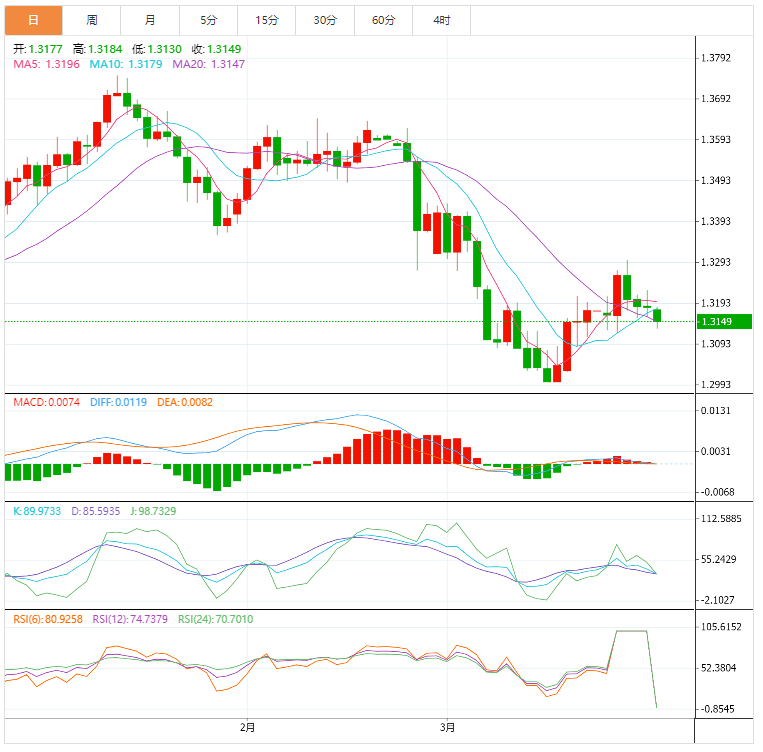Click the 收: 1.3149 closing price
The image size is (763, 752).
pyautogui.click(x=216, y=49)
